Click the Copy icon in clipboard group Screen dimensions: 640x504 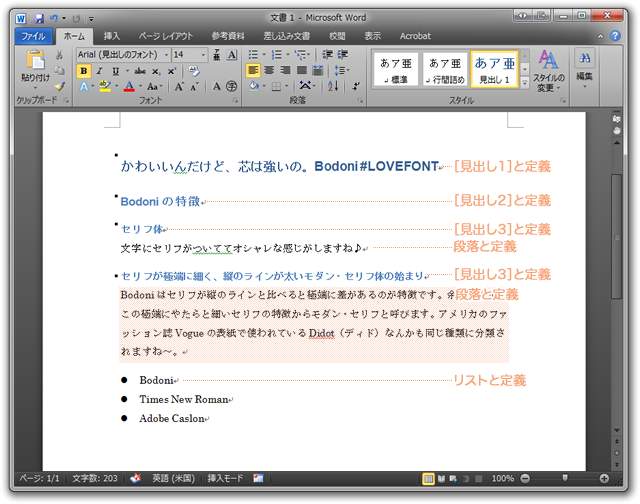[60, 71]
